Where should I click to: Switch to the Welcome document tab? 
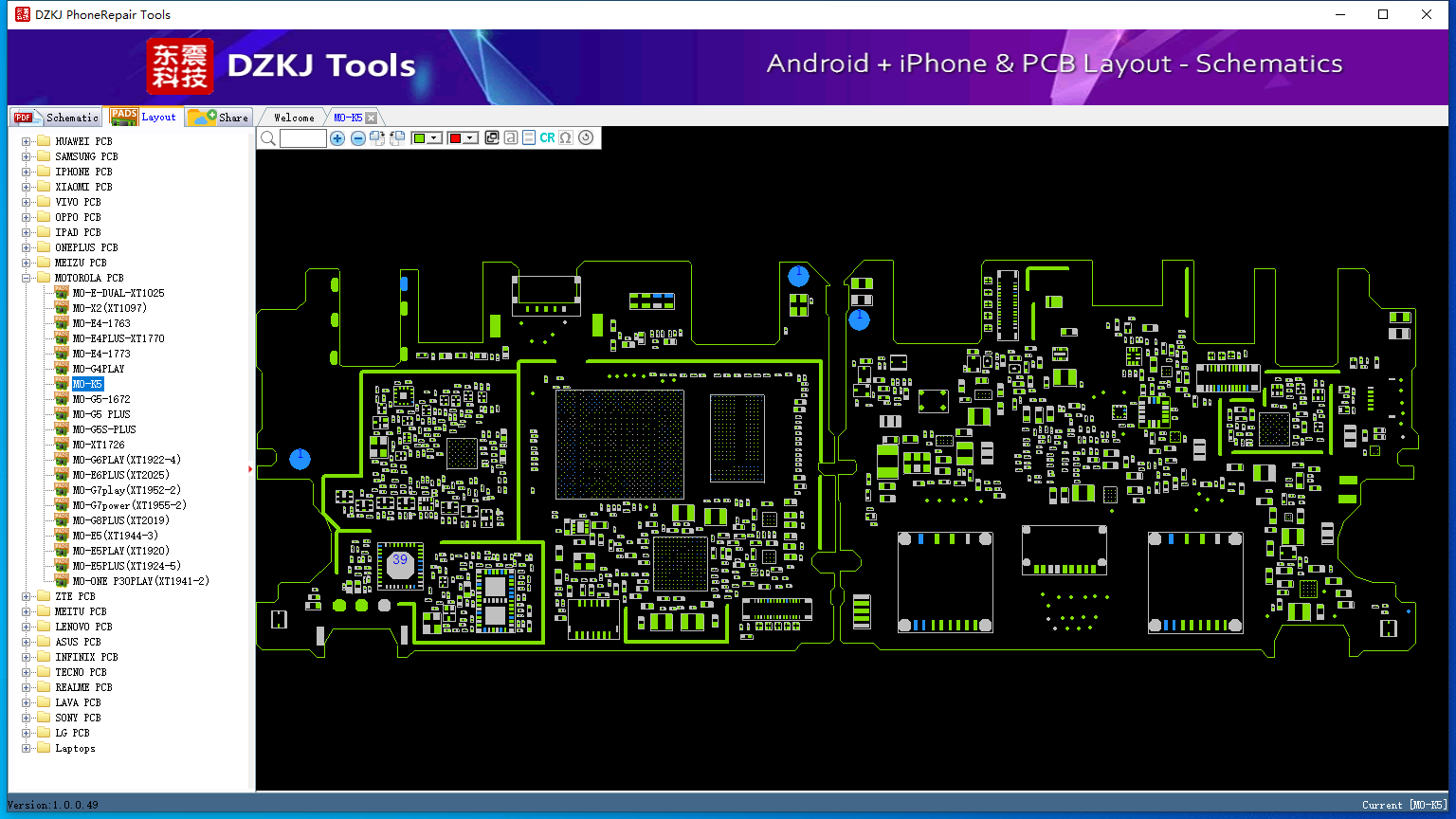click(294, 118)
